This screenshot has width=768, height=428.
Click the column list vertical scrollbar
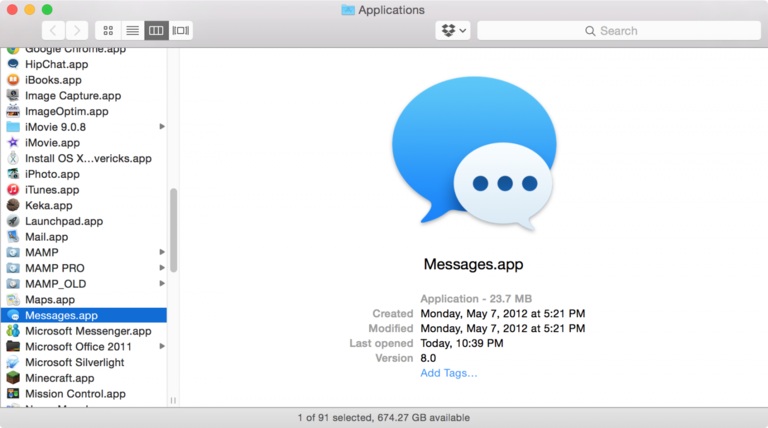pyautogui.click(x=173, y=230)
